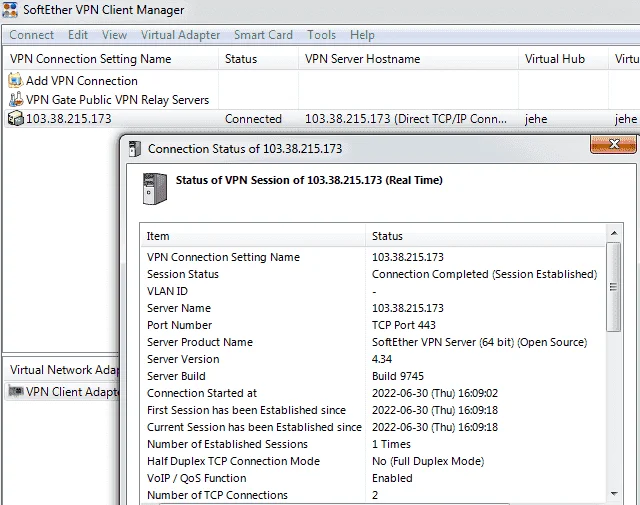The height and width of the screenshot is (505, 640).
Task: Click the 103.38.215.173 connection icon
Action: point(16,119)
